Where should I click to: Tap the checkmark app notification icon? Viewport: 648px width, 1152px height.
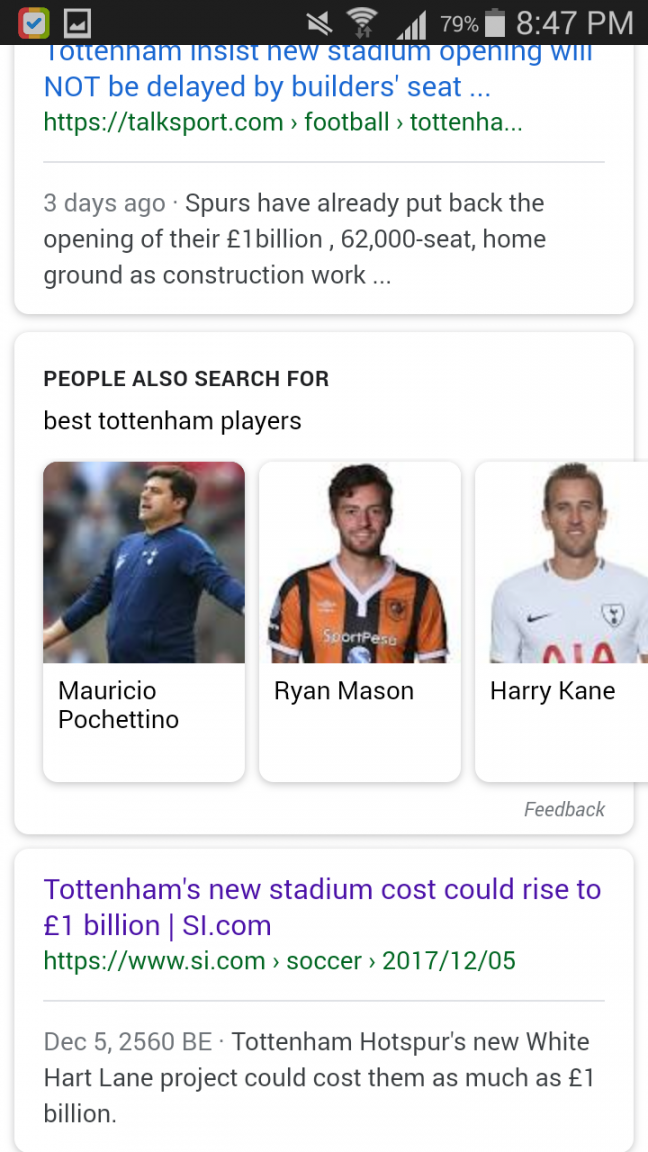click(x=34, y=22)
